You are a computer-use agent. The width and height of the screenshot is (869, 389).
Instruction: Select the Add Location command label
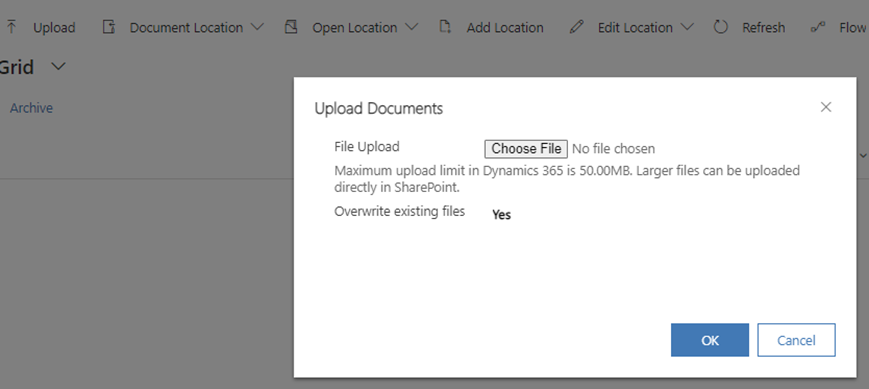coord(505,28)
